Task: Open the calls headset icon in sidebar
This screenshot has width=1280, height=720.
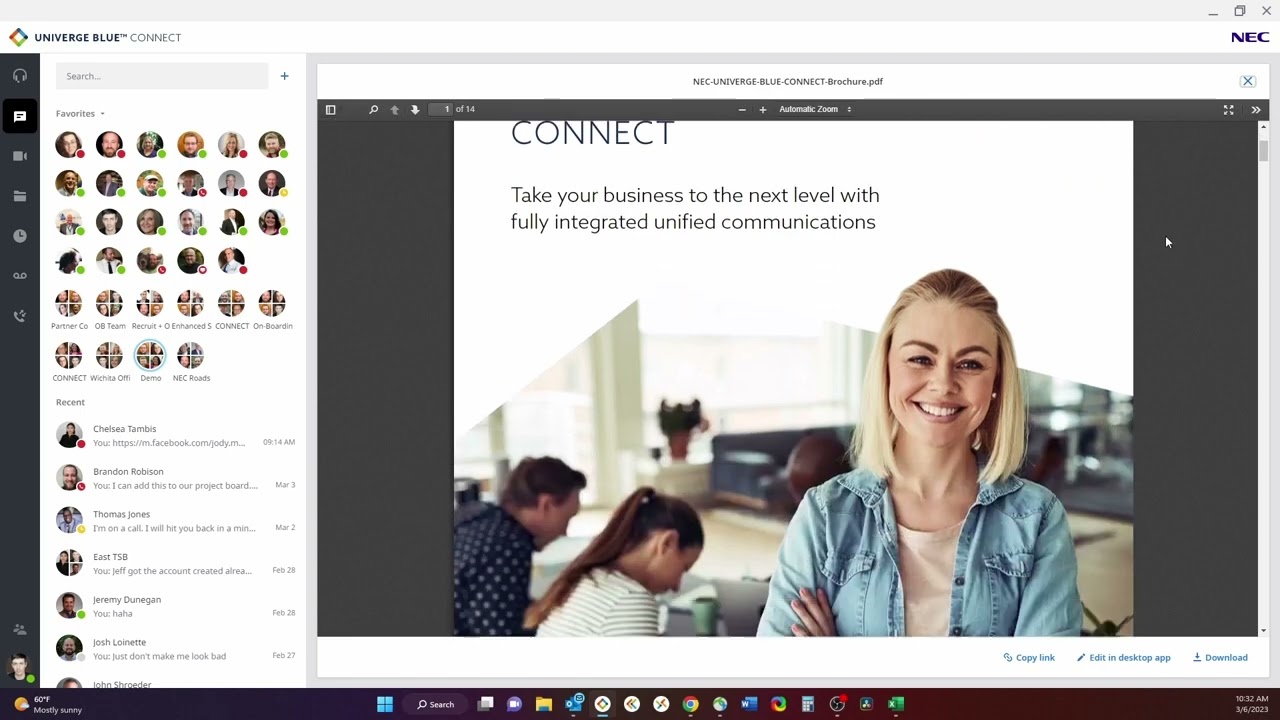Action: 20,76
